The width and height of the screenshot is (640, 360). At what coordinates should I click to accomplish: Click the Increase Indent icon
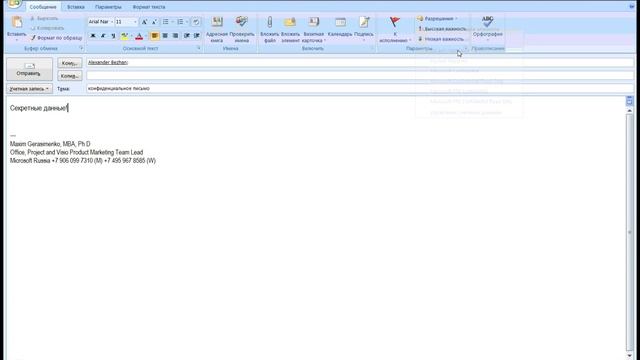click(197, 36)
